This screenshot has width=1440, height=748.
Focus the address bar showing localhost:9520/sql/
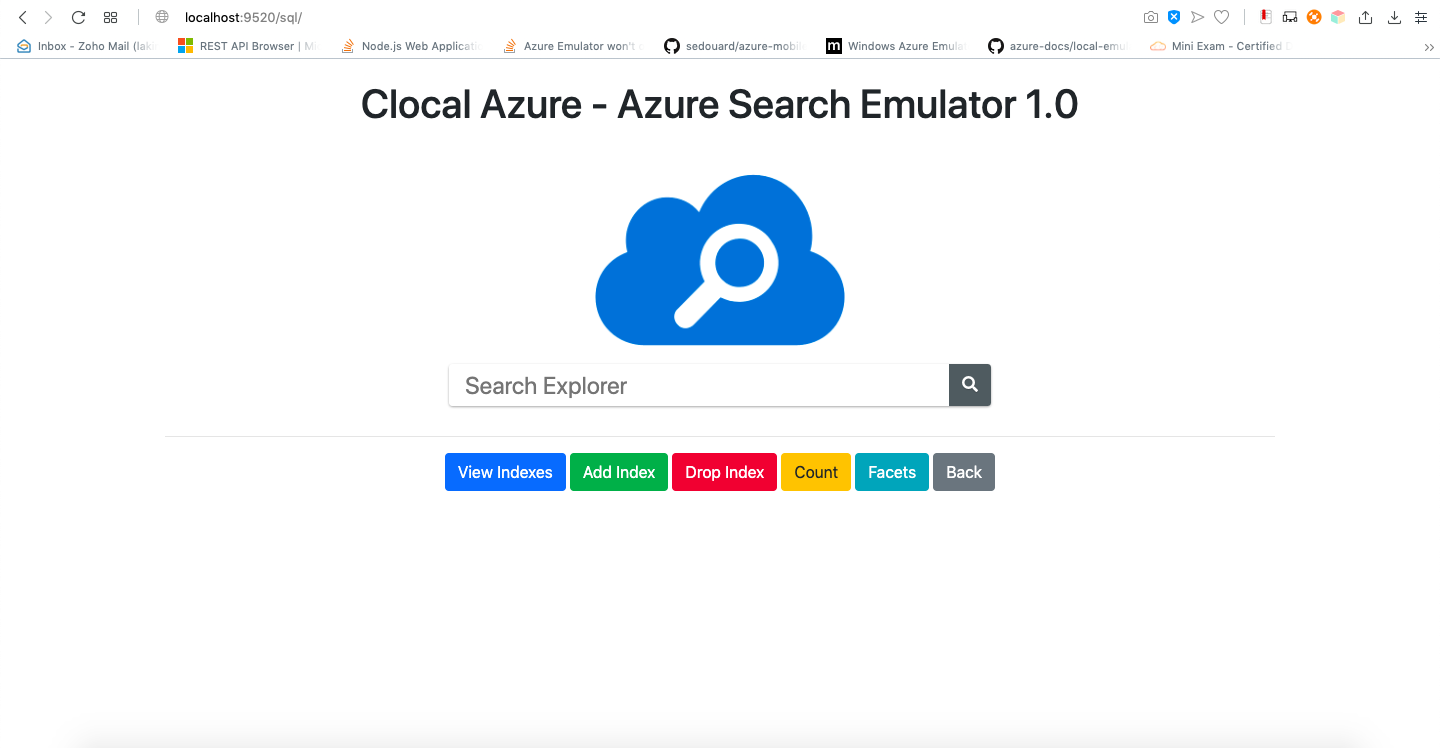243,17
